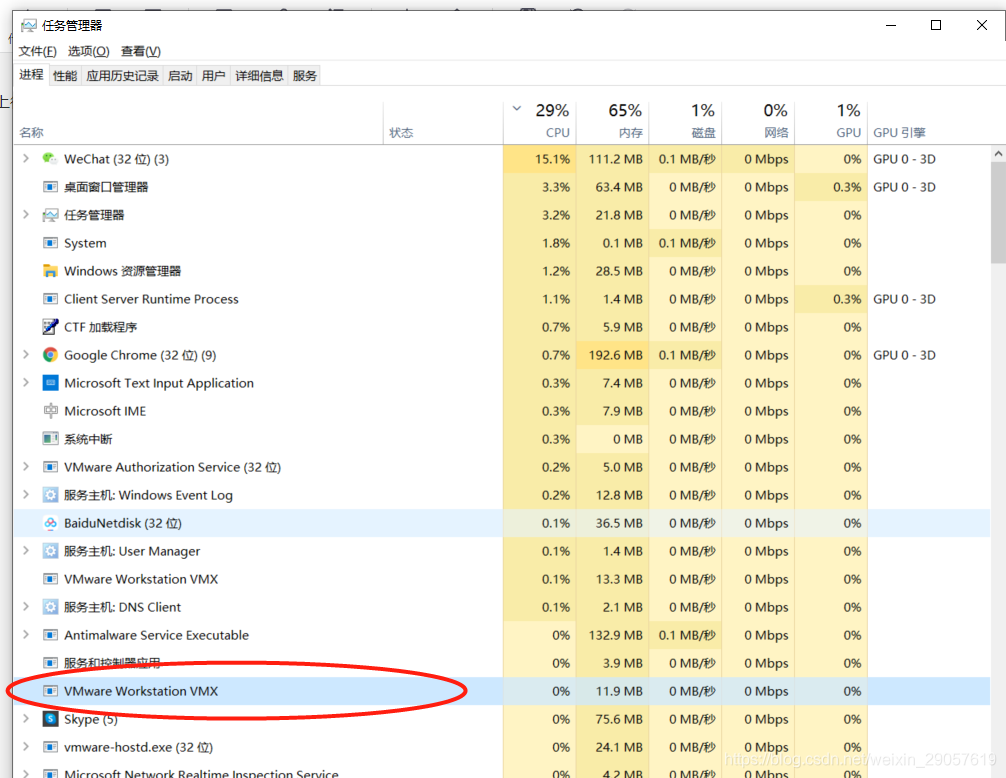
Task: Sort by the 磁盘 column header
Action: pos(685,121)
